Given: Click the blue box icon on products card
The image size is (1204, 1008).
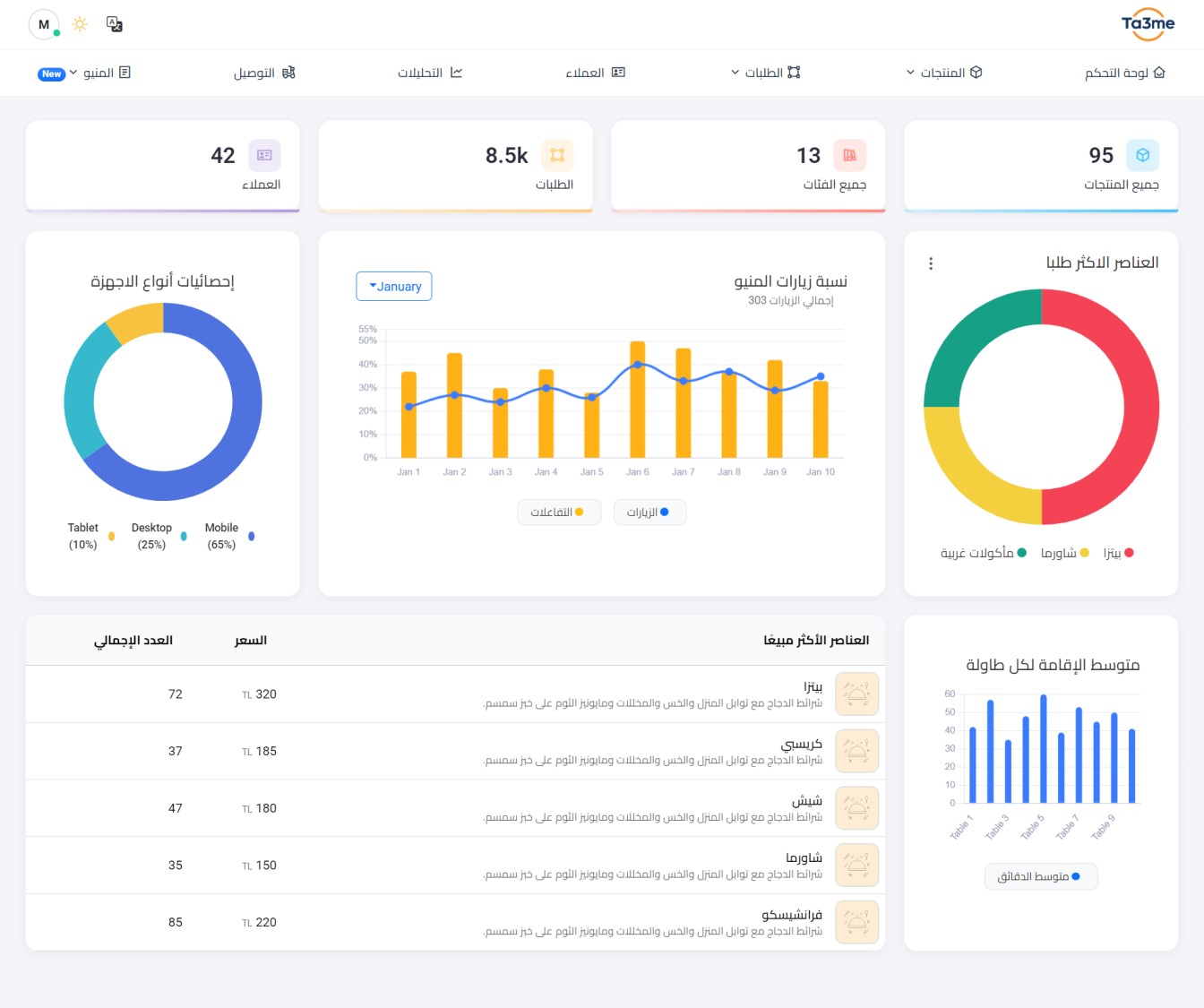Looking at the screenshot, I should 1142,155.
